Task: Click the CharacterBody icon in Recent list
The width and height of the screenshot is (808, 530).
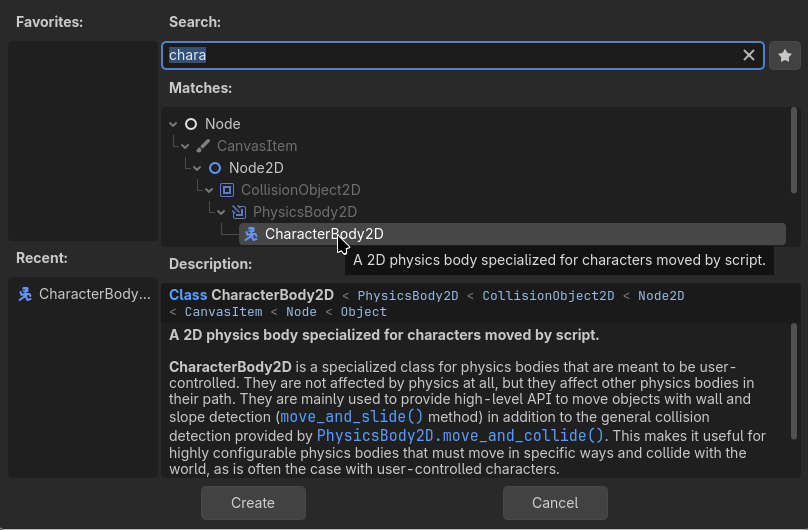Action: 25,294
